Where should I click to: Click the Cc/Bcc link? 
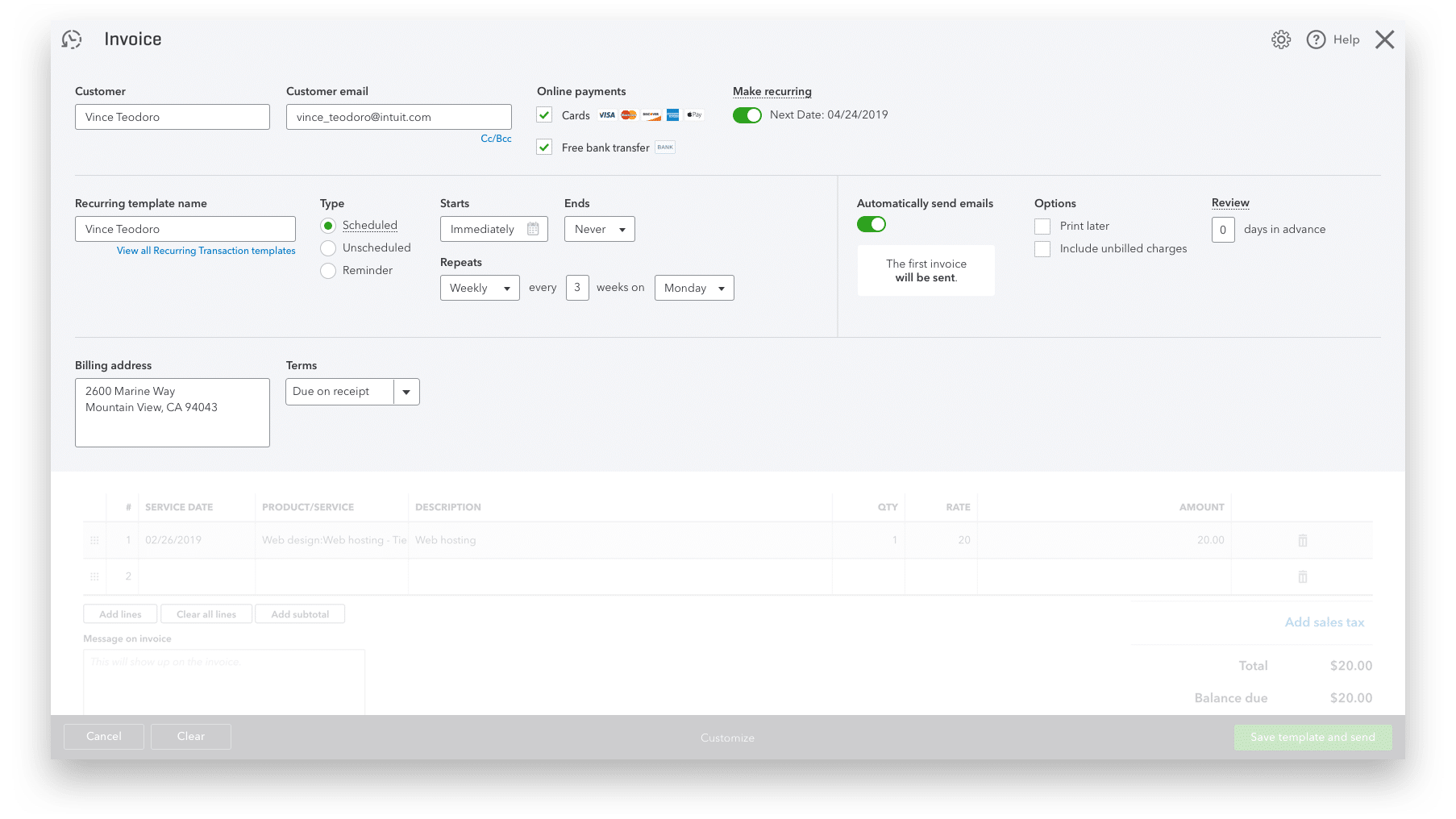[x=496, y=139]
